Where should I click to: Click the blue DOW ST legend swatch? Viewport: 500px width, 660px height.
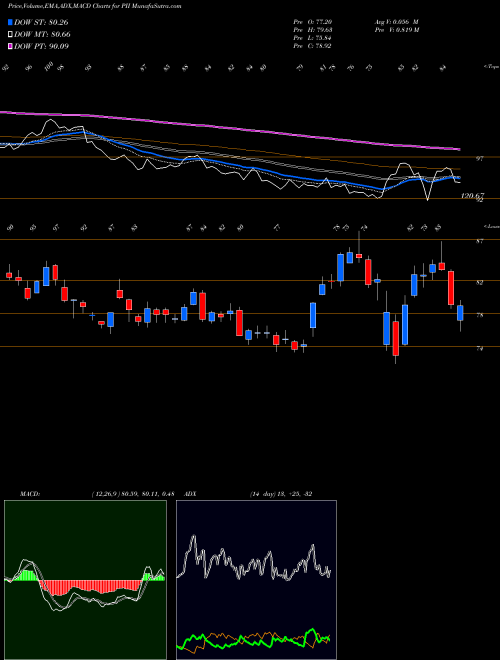pos(10,22)
